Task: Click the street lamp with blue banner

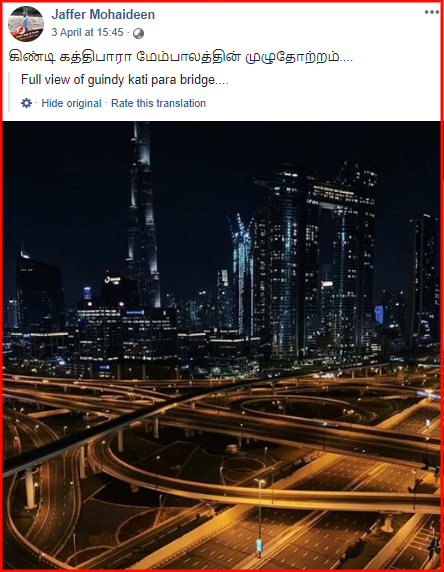Action: 259,518
